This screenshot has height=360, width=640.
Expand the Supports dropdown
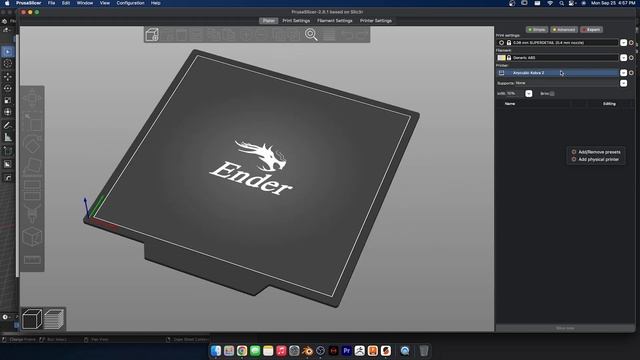click(623, 83)
